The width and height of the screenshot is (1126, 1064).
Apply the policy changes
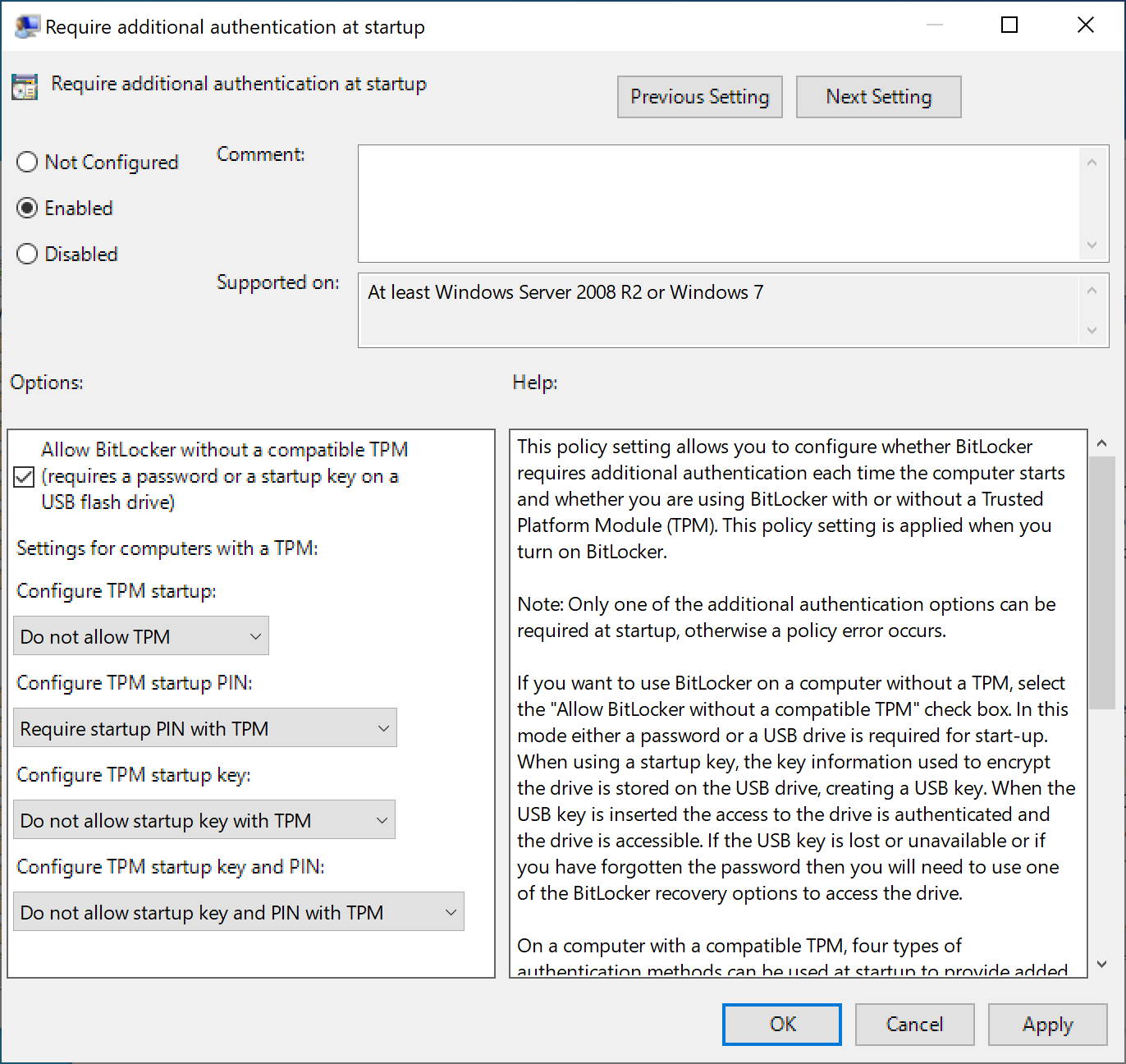point(1047,1025)
